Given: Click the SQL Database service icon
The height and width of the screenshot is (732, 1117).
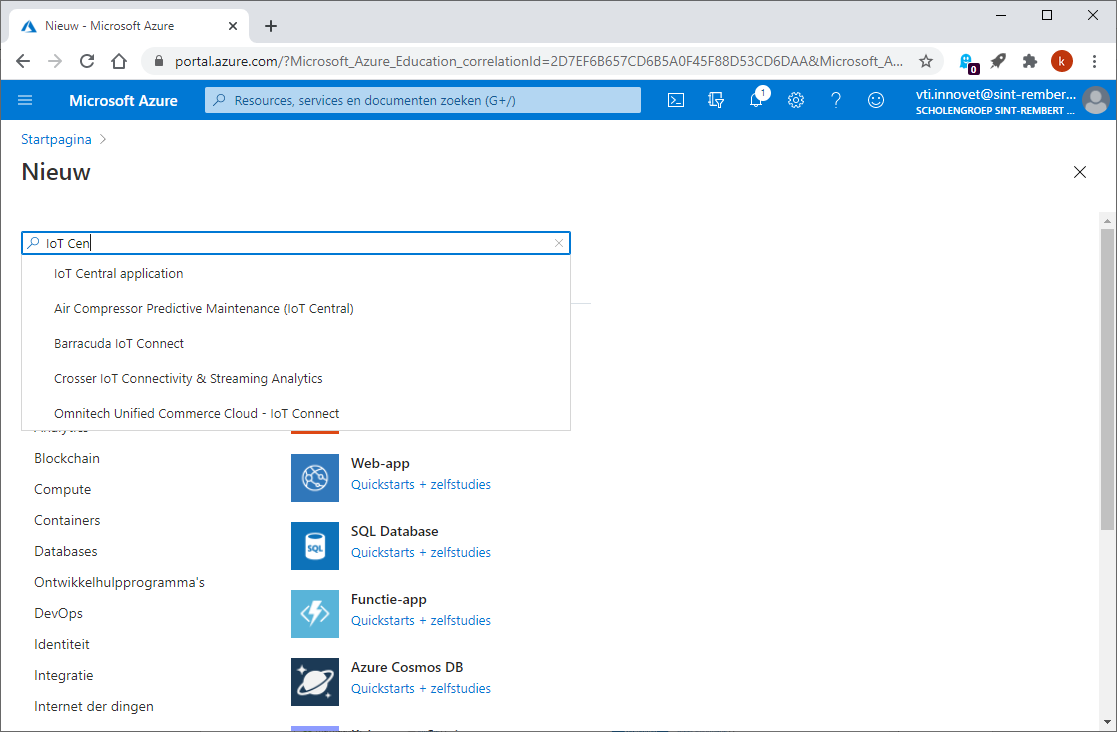Looking at the screenshot, I should (315, 546).
